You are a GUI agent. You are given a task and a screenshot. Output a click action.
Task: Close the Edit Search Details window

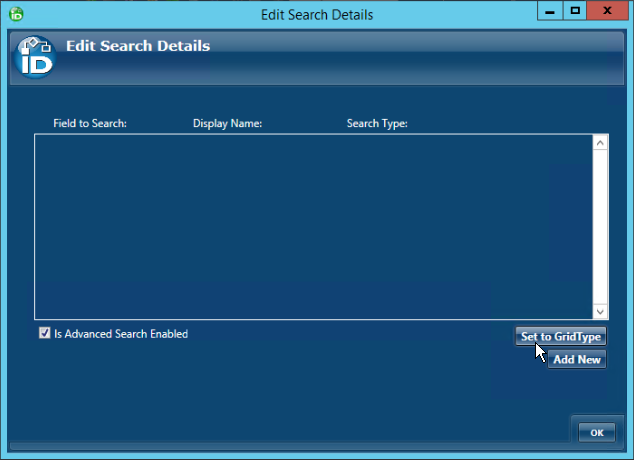[x=607, y=11]
